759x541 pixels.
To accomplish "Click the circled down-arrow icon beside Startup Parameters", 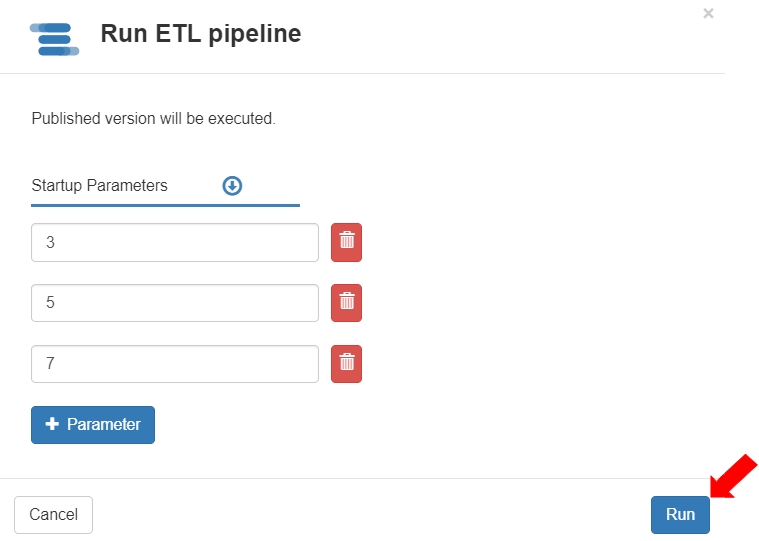I will pos(232,185).
